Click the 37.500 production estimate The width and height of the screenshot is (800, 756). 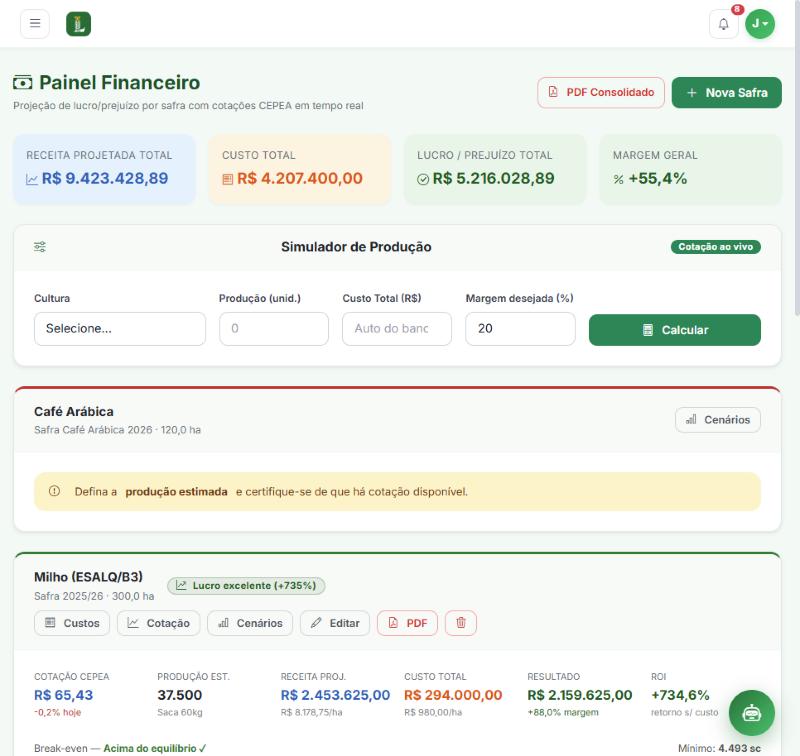[x=180, y=695]
